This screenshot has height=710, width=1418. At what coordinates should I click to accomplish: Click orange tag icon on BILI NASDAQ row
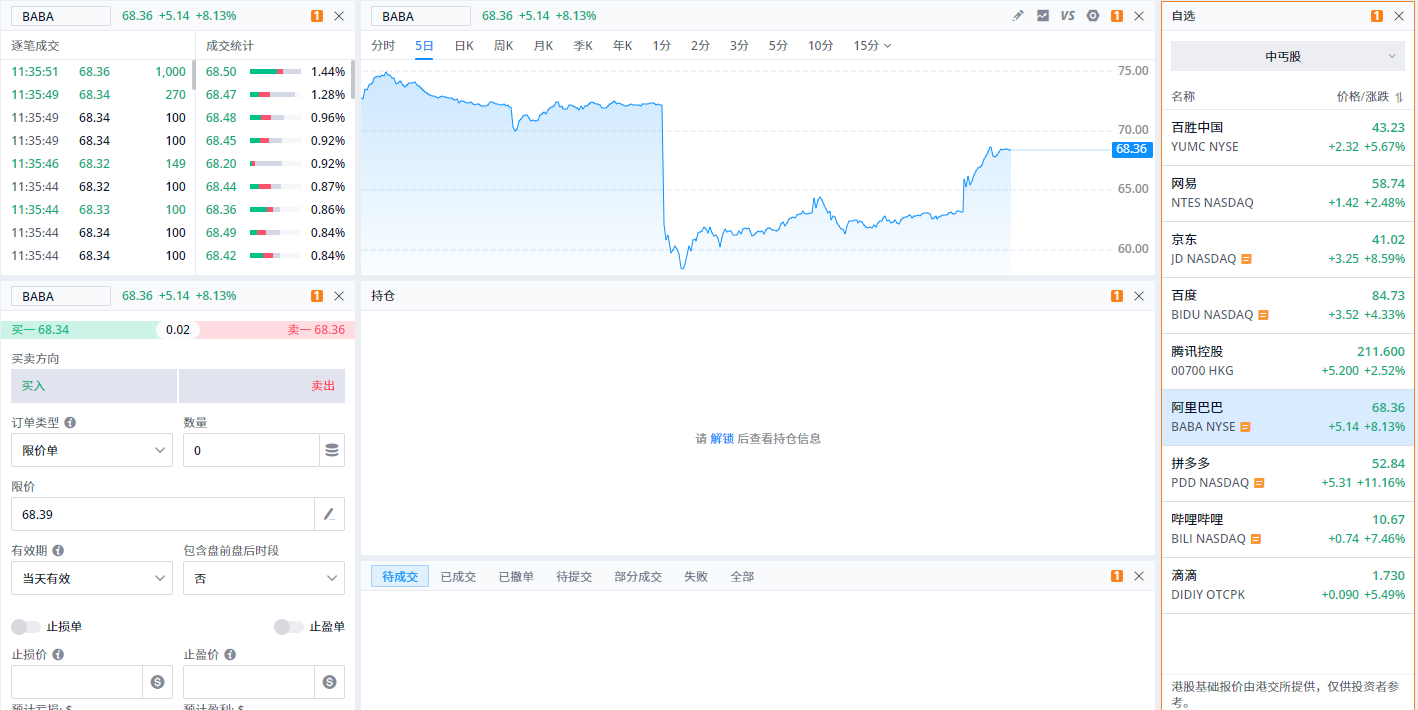1256,539
